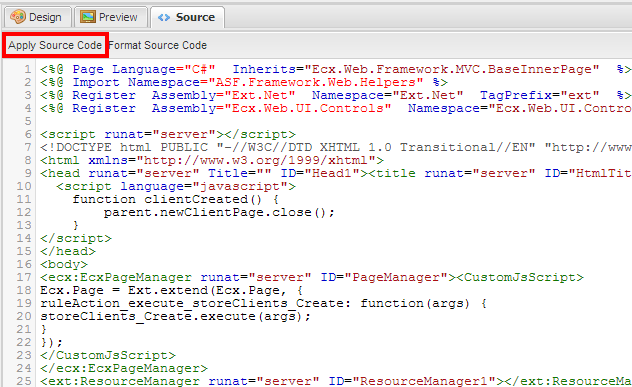
Task: Click the script runat="server" line
Action: [168, 134]
